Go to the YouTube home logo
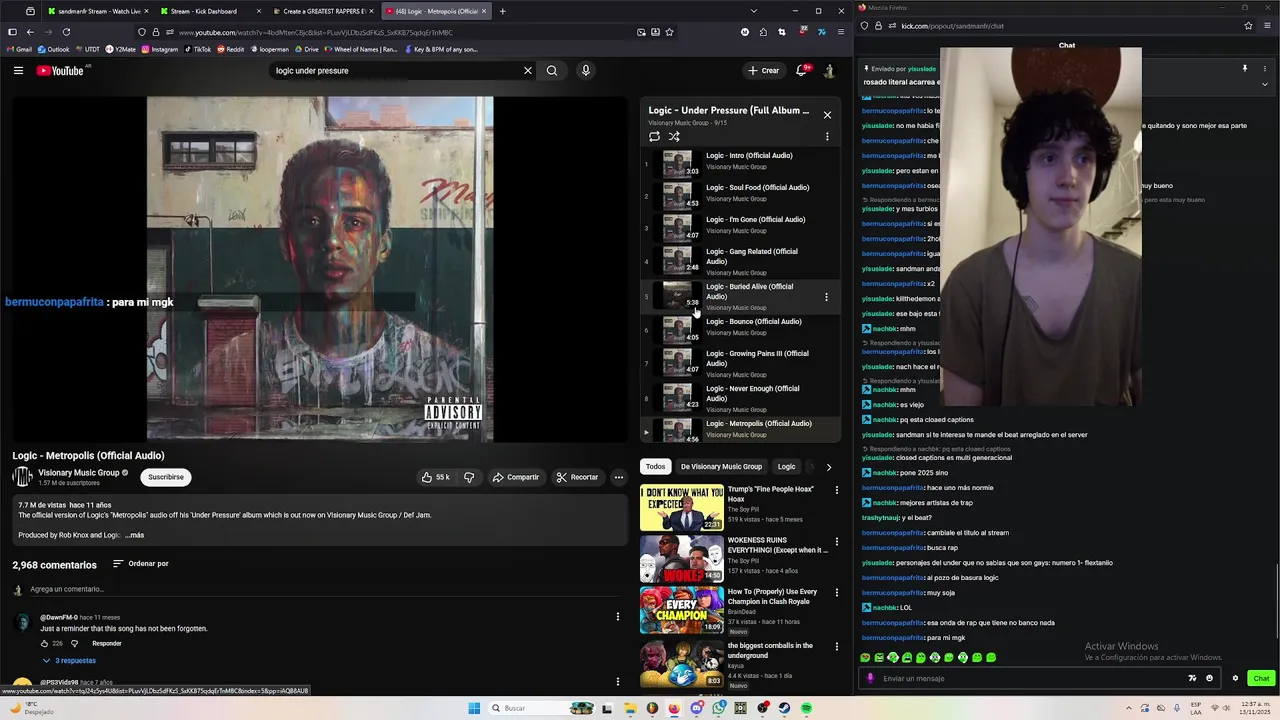Viewport: 1280px width, 720px height. 60,70
